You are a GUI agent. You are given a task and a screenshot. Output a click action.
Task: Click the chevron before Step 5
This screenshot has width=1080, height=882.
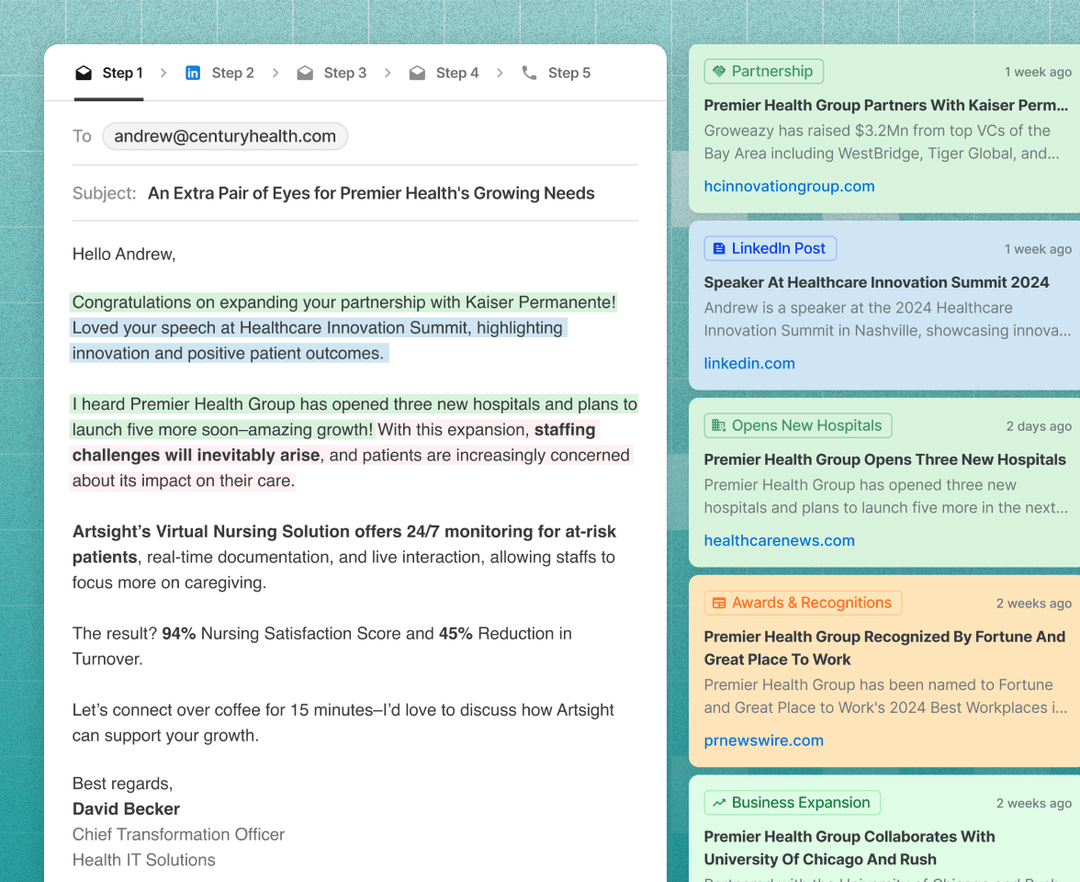(x=500, y=73)
